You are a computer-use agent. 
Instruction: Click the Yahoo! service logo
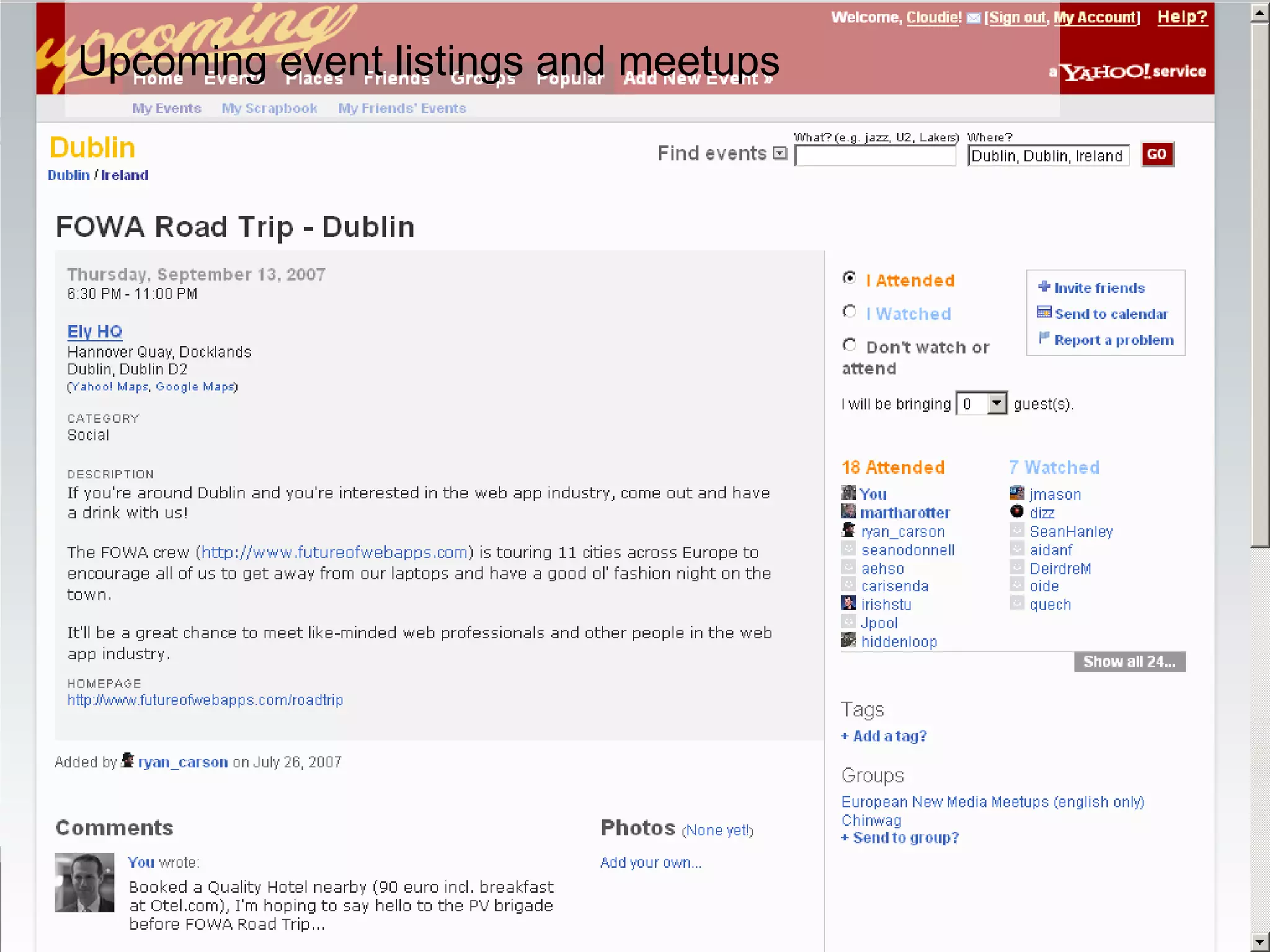point(1129,72)
